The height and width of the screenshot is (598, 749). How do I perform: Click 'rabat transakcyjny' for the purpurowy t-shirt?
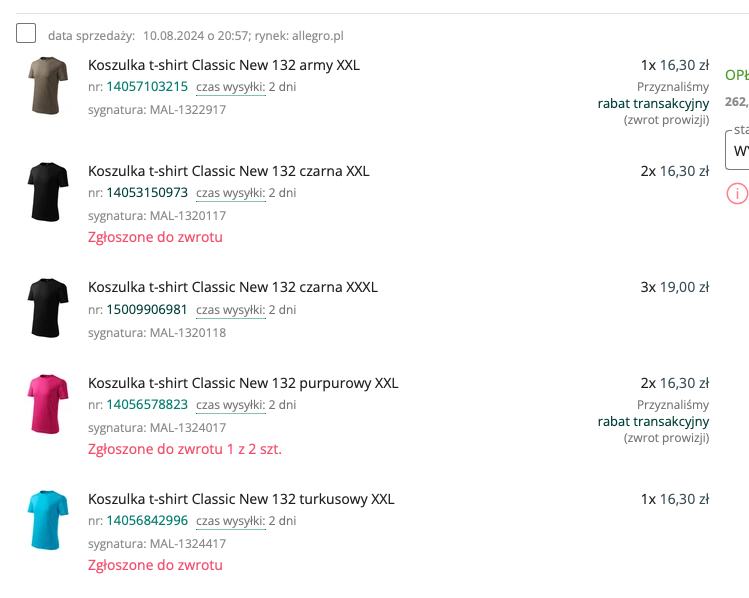tap(653, 421)
